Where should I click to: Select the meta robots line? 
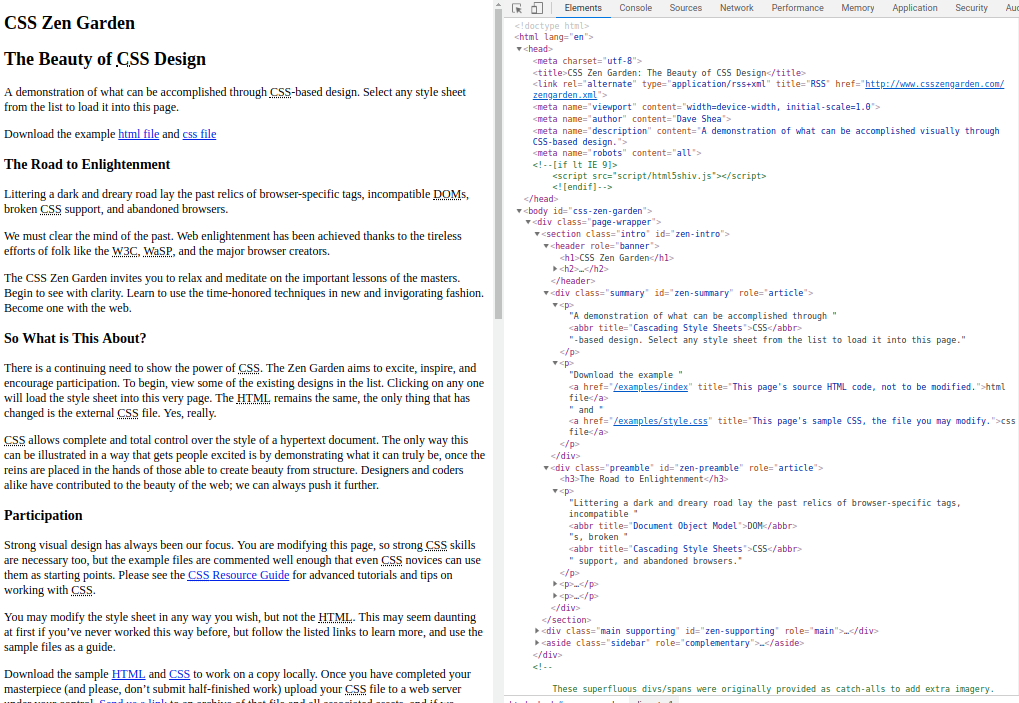pos(617,153)
